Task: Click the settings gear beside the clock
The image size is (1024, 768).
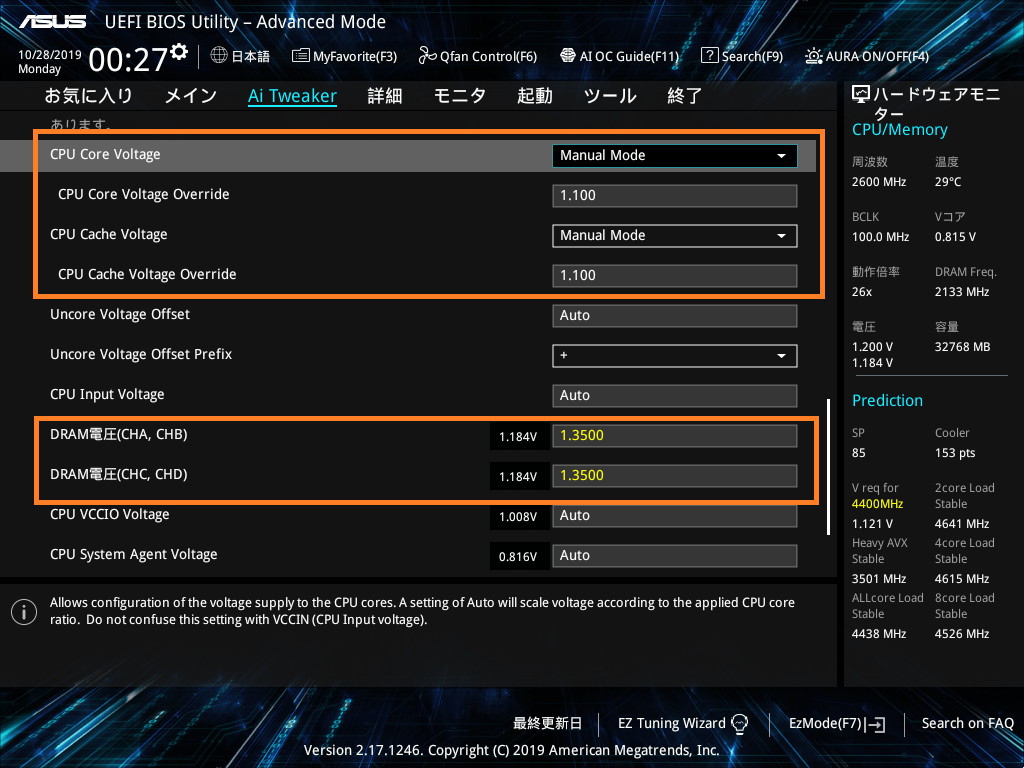Action: point(180,52)
